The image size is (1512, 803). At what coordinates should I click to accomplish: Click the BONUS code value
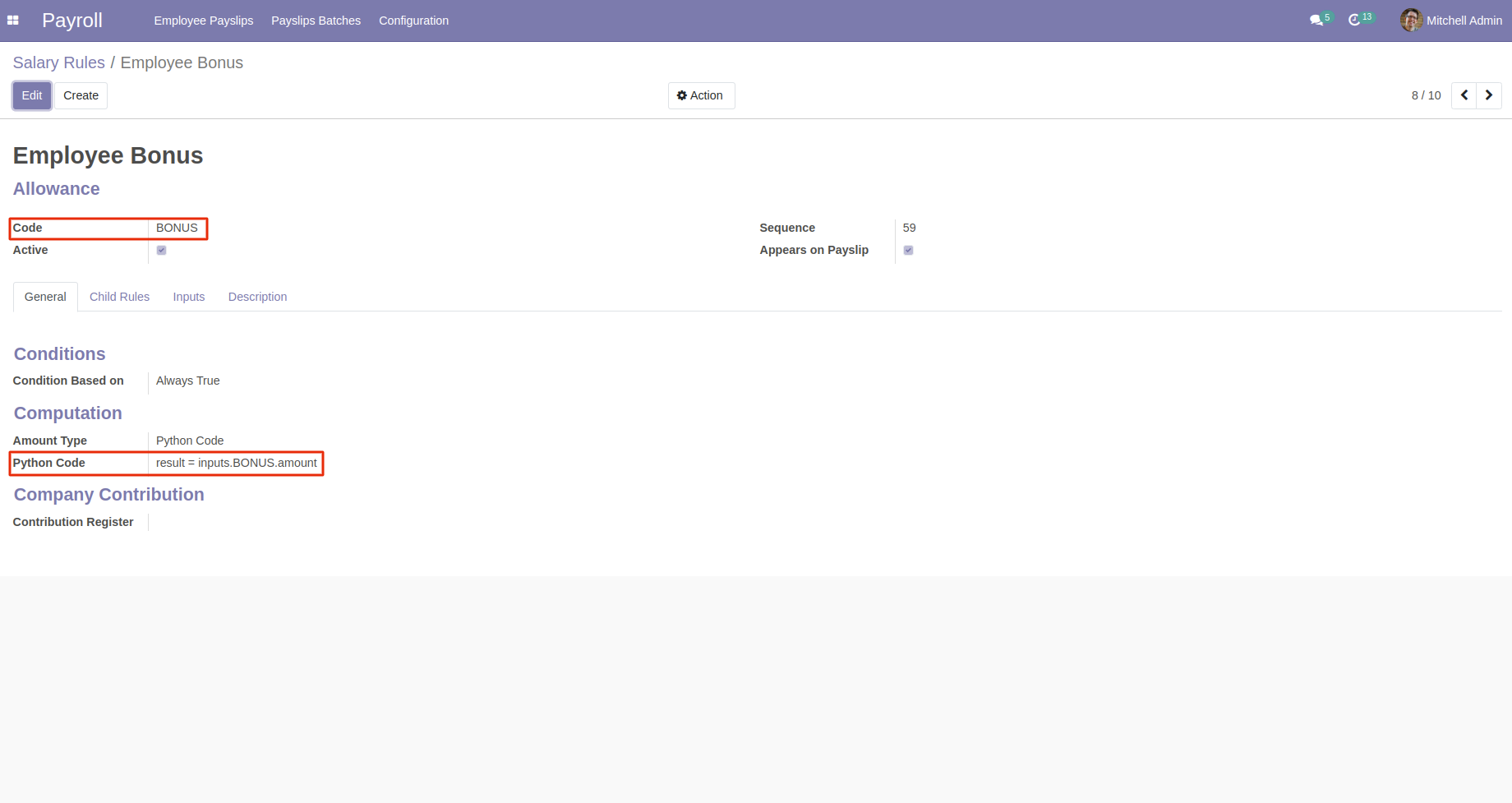(177, 228)
